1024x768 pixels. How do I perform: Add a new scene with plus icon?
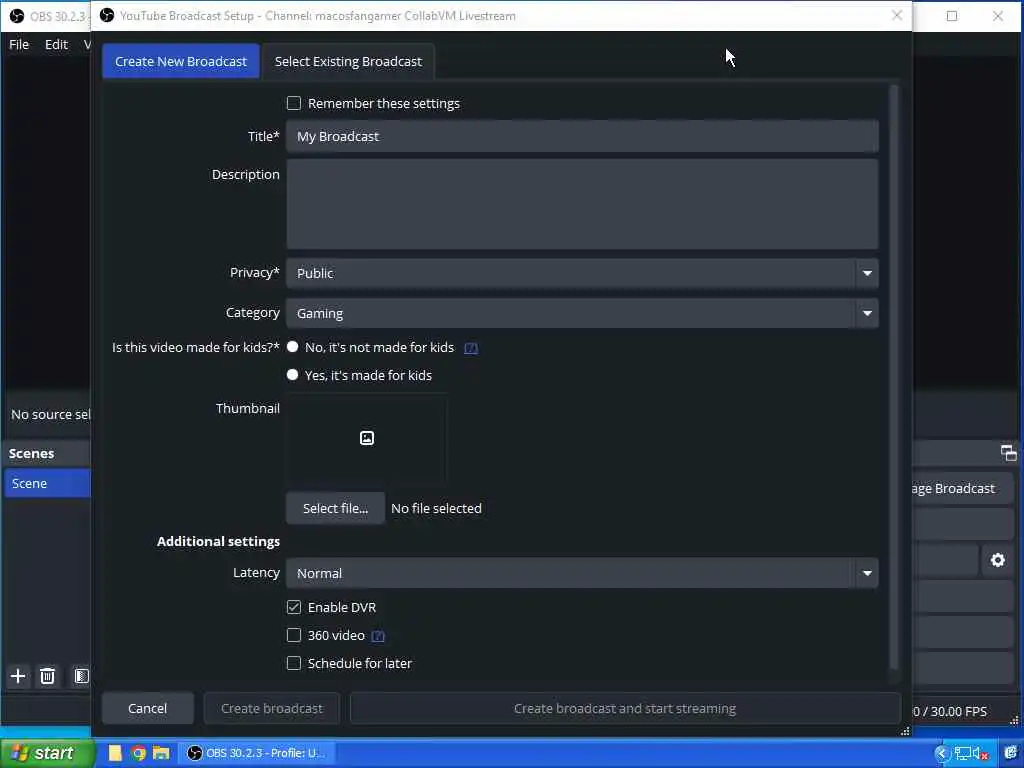[18, 676]
